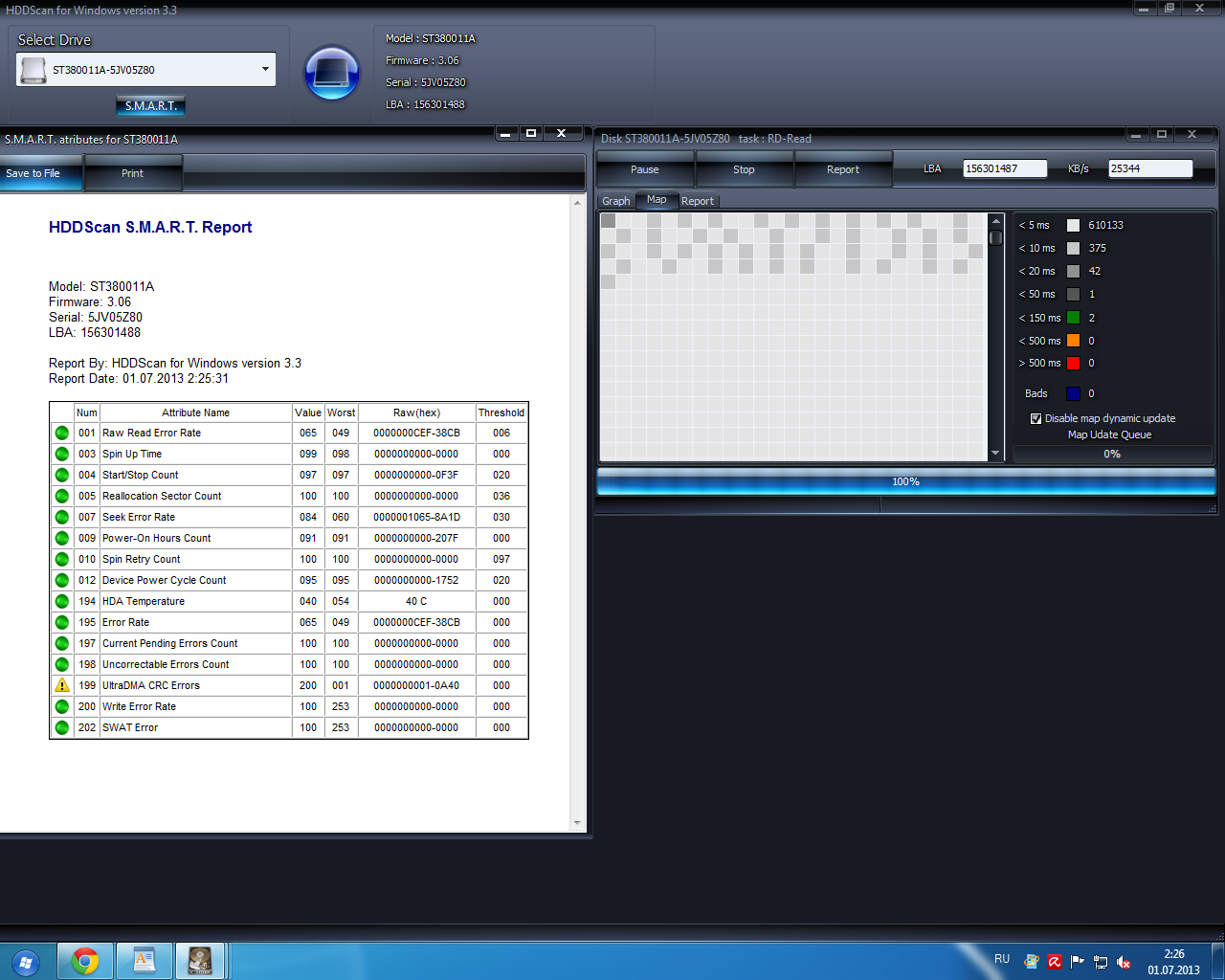
Task: Click the map scrollbar down arrow
Action: (995, 454)
